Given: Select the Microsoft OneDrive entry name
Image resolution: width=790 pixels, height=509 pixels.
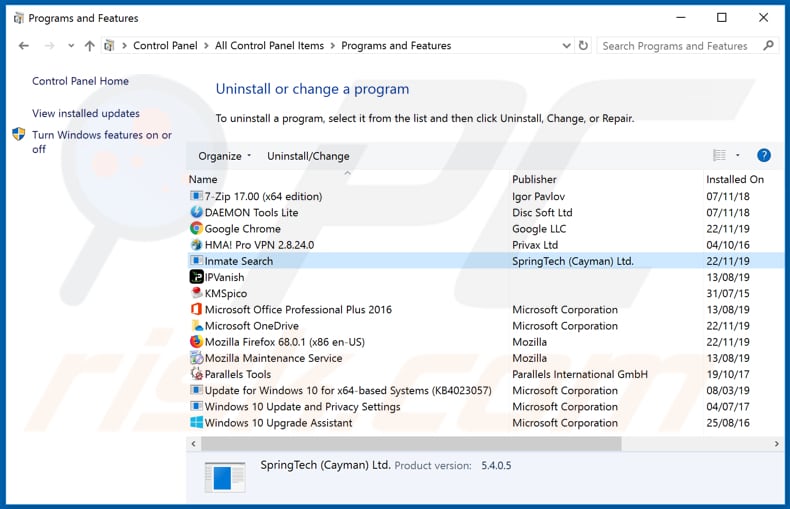Looking at the screenshot, I should [x=251, y=326].
